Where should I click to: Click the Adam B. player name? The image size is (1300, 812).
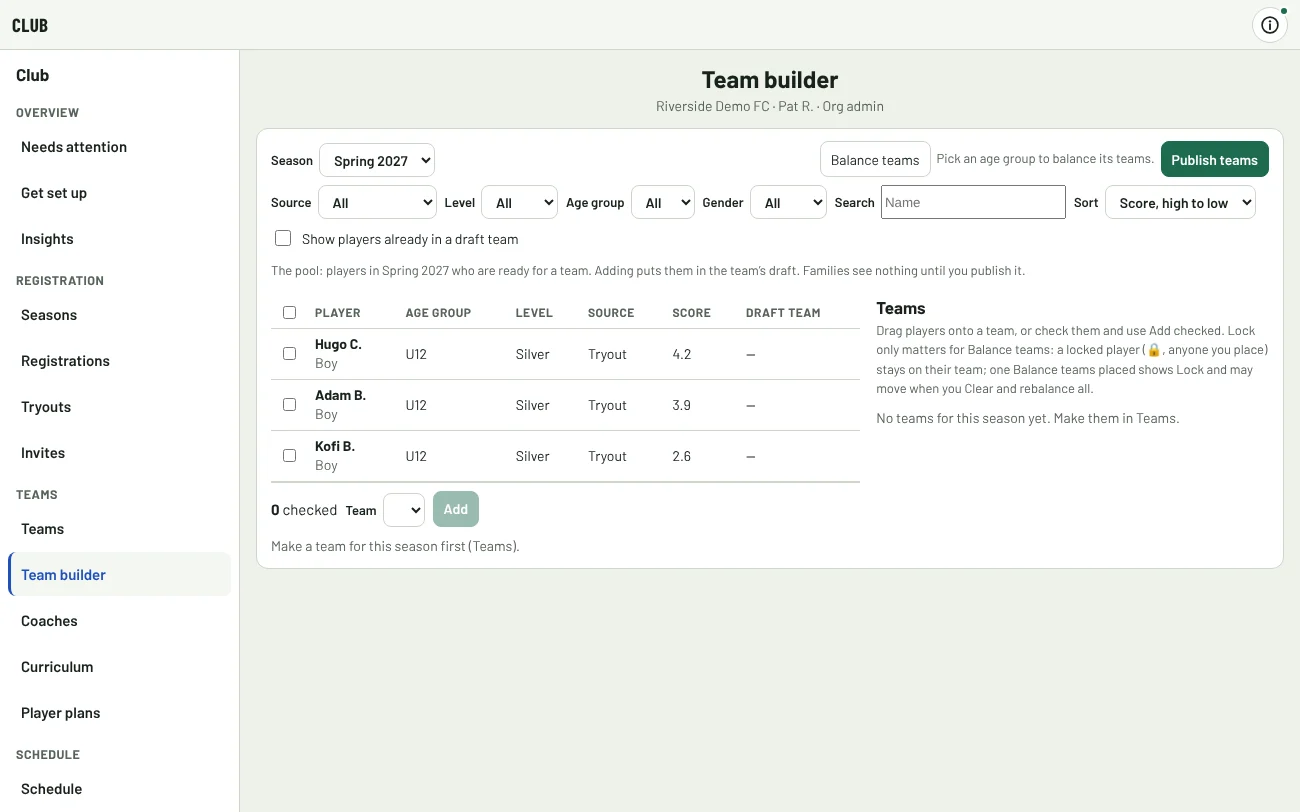coord(340,395)
